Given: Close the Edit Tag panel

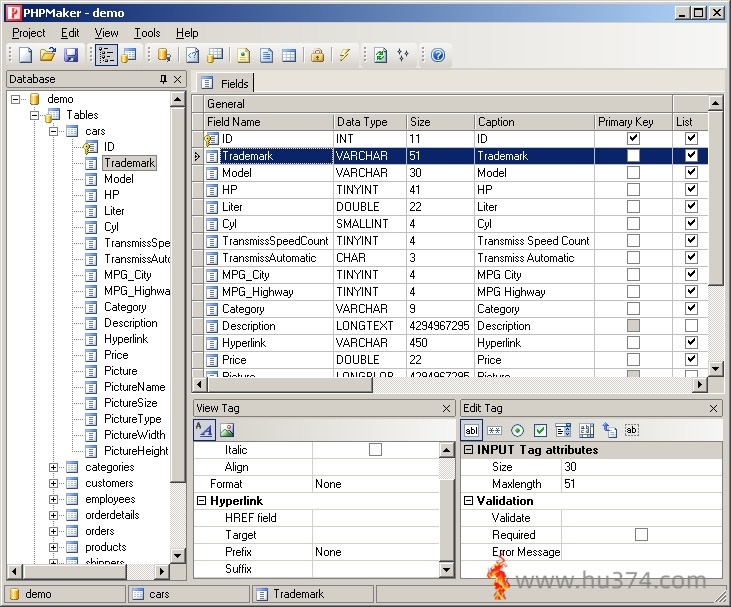Looking at the screenshot, I should (713, 408).
